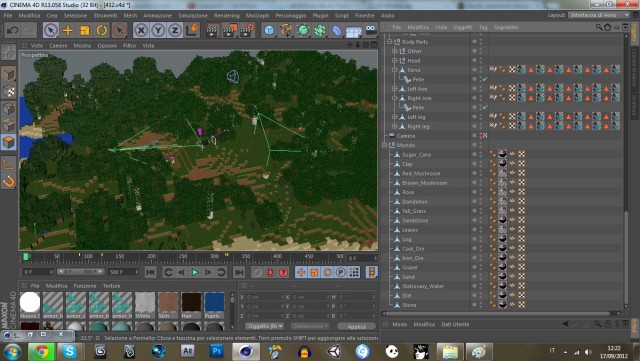The width and height of the screenshot is (640, 361).
Task: Toggle the Z axis lock
Action: point(175,30)
